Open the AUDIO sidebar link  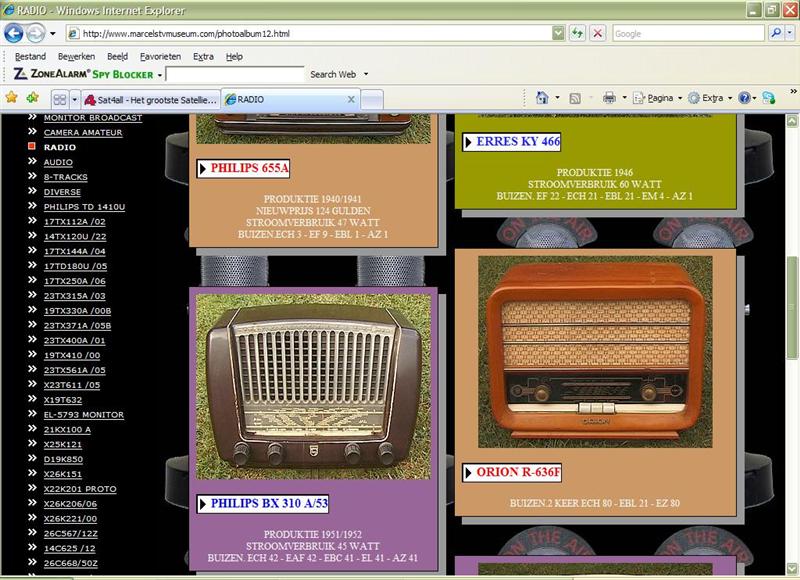[58, 162]
